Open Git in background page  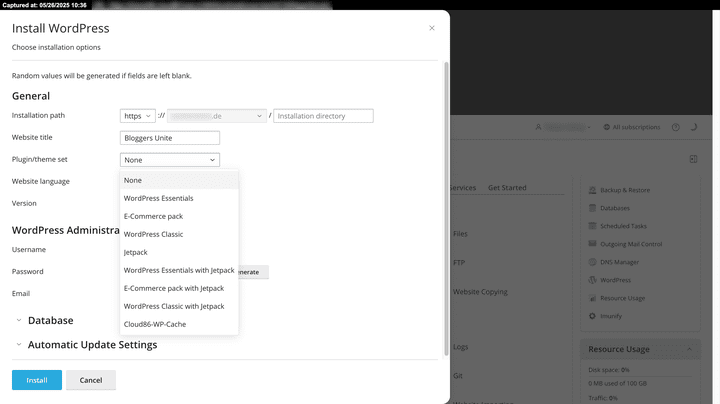point(457,376)
